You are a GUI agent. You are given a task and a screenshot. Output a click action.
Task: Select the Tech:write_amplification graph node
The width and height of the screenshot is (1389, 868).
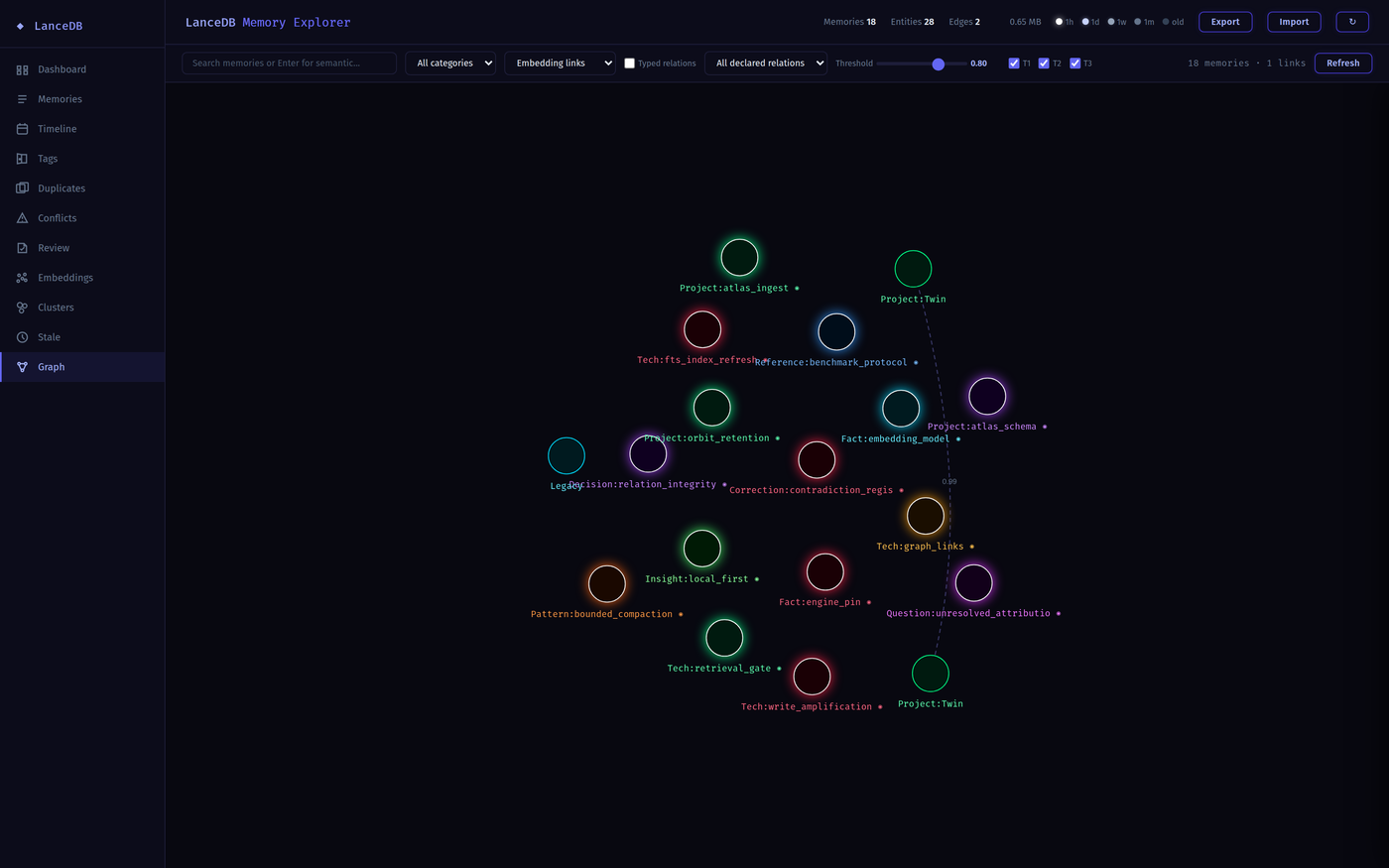(x=812, y=677)
